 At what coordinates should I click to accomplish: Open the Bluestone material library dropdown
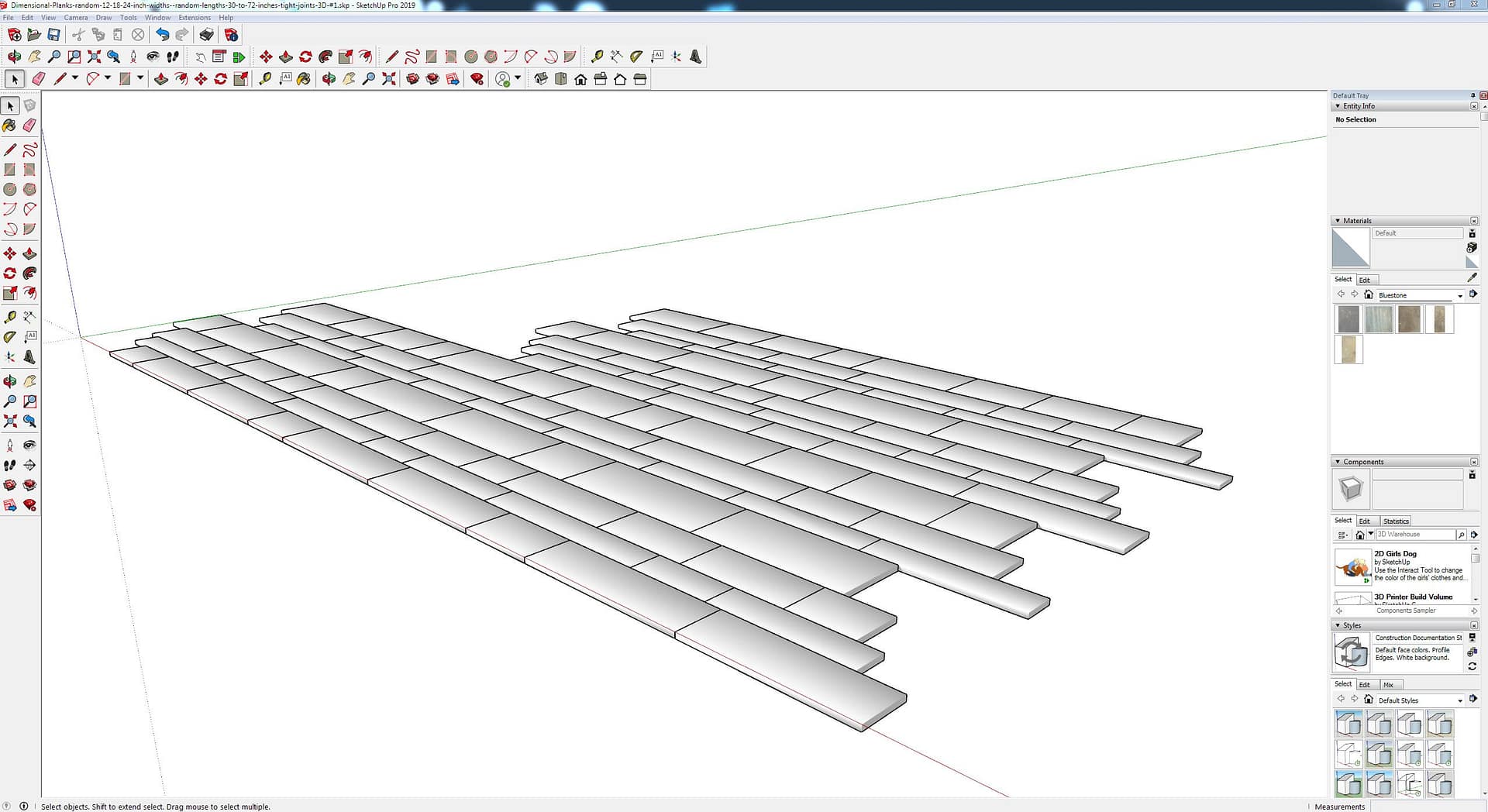(x=1460, y=295)
